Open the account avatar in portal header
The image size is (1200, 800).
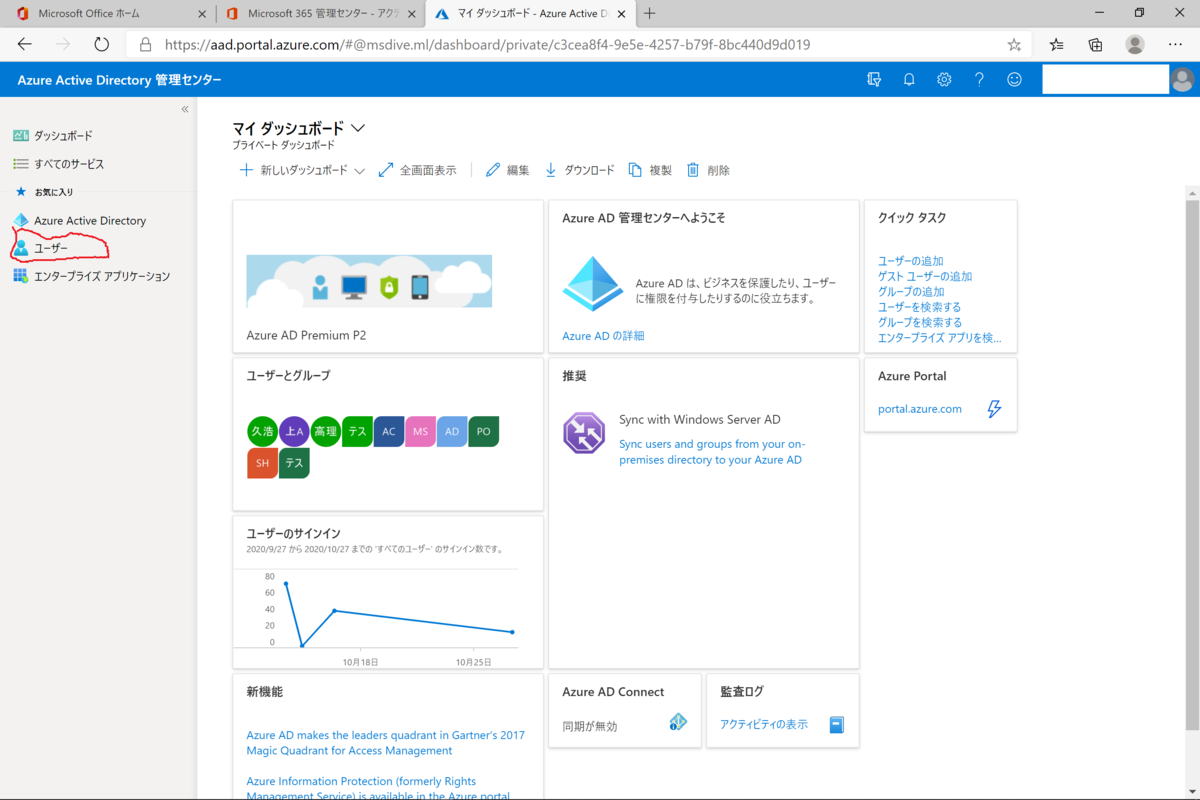click(x=1183, y=80)
